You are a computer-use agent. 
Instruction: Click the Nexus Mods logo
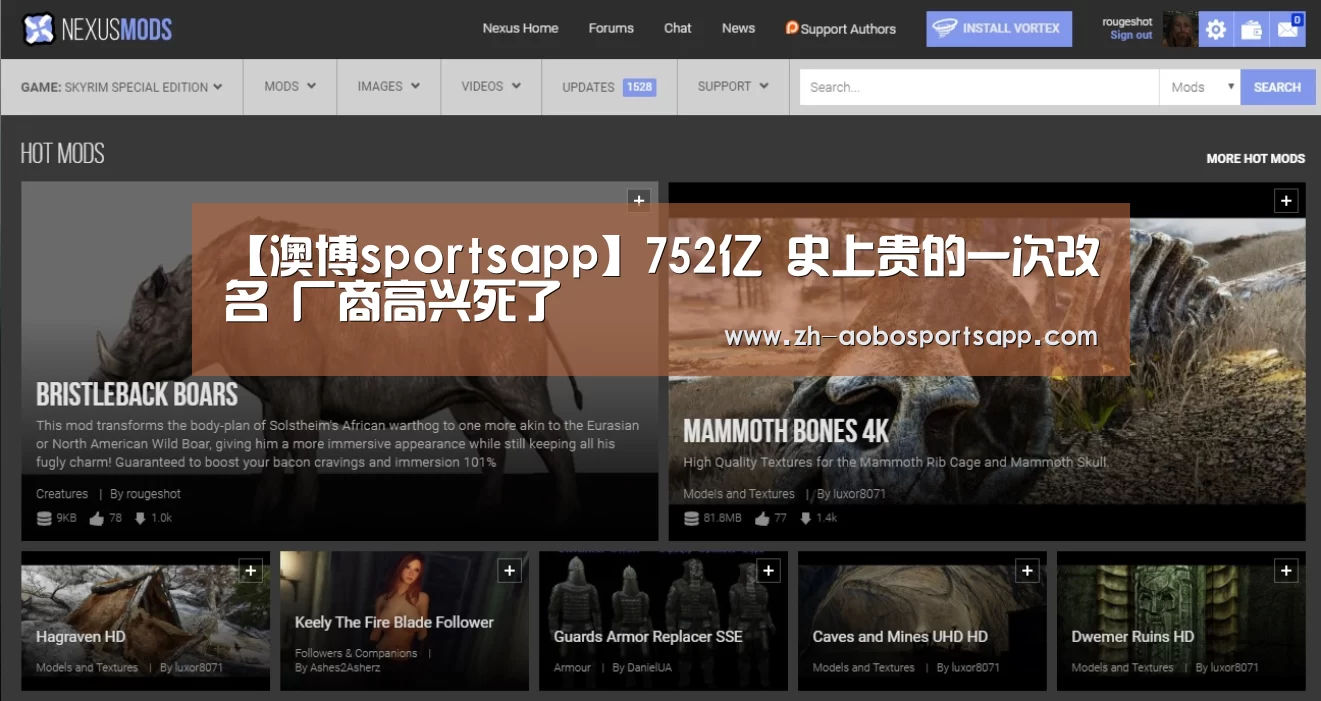[x=97, y=29]
